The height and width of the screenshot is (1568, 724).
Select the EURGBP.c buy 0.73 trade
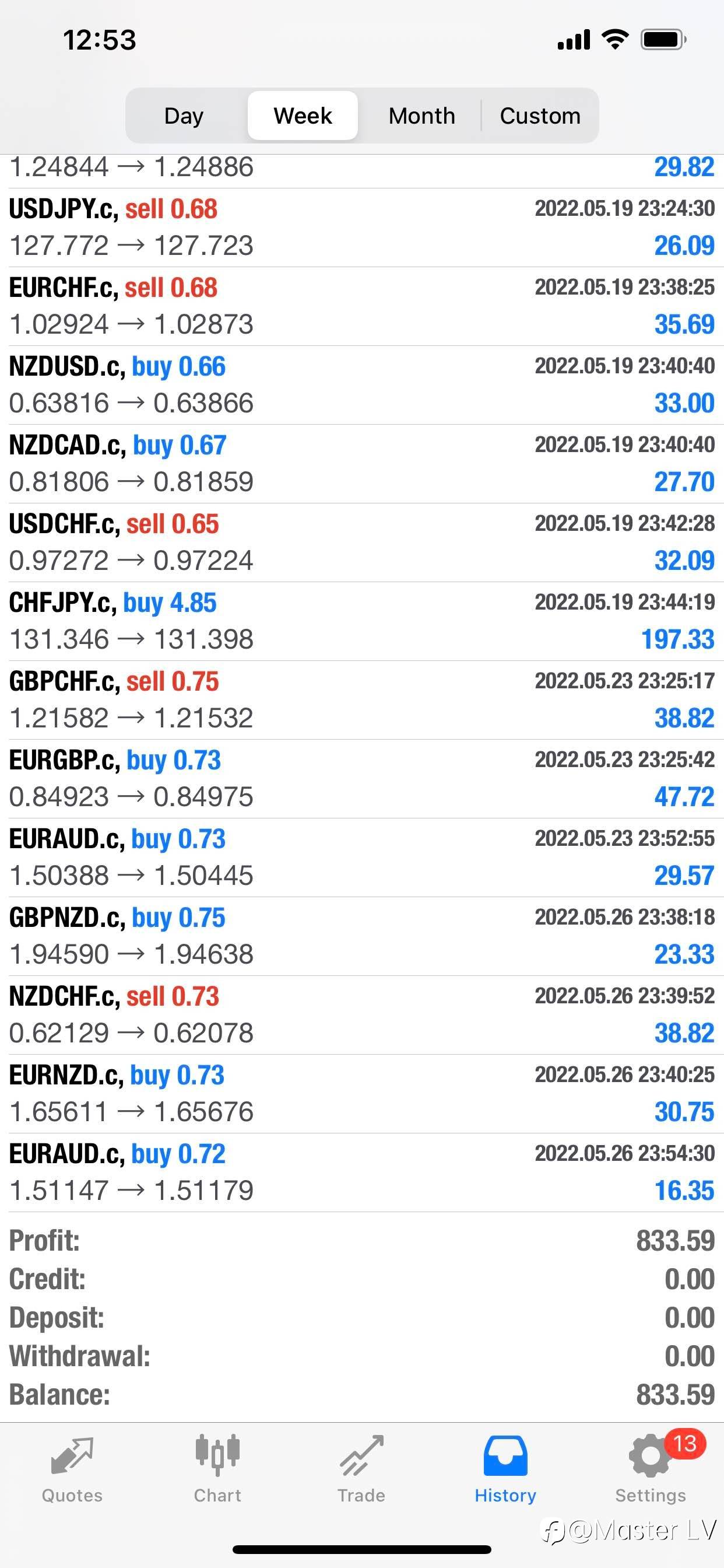click(x=361, y=779)
